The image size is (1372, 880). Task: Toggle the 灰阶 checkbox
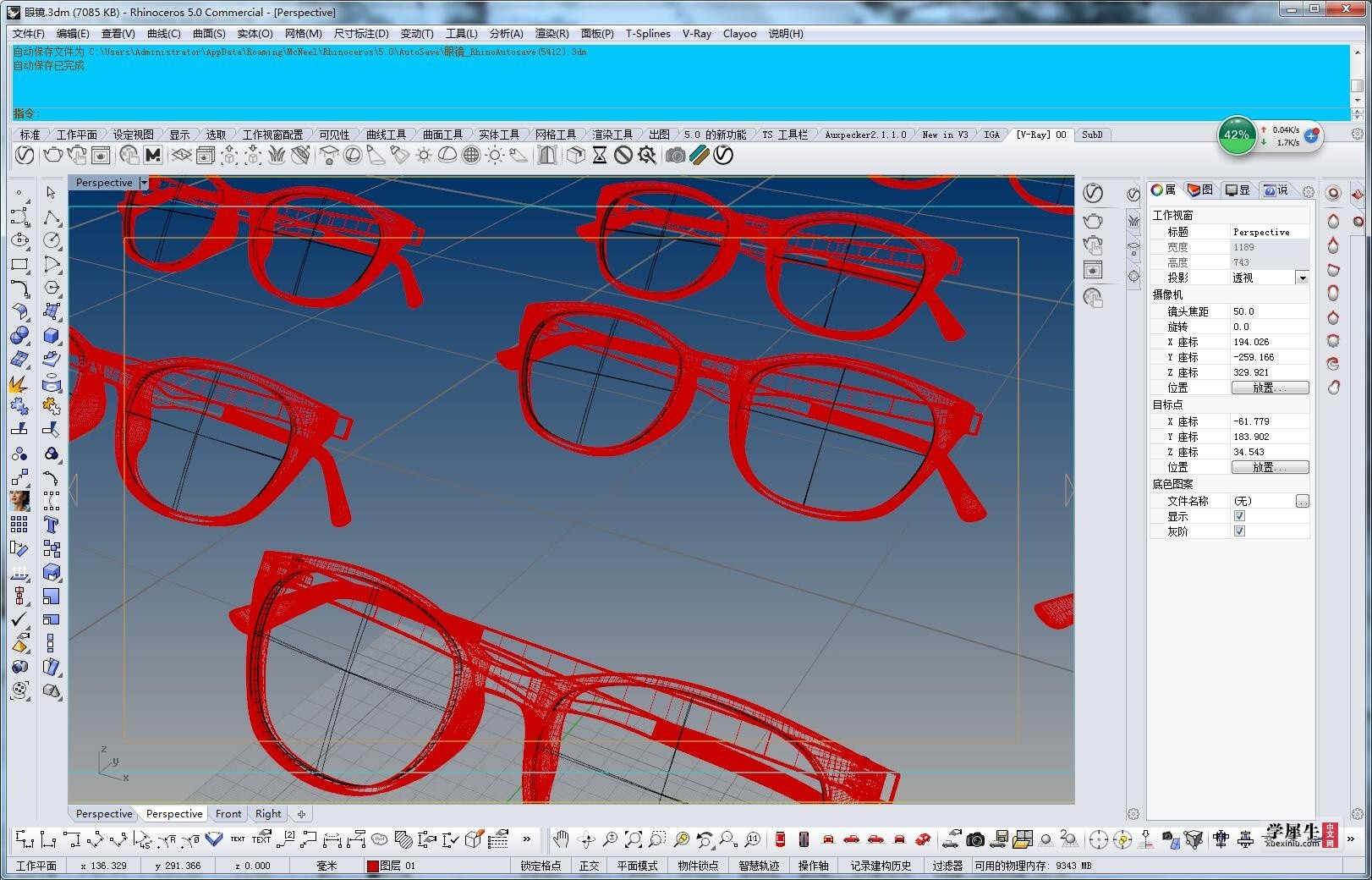coord(1239,531)
